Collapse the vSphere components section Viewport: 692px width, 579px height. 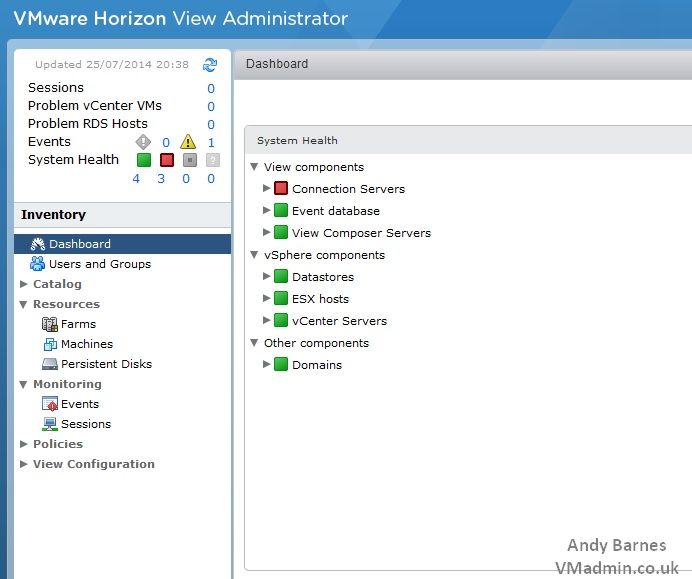pos(254,255)
